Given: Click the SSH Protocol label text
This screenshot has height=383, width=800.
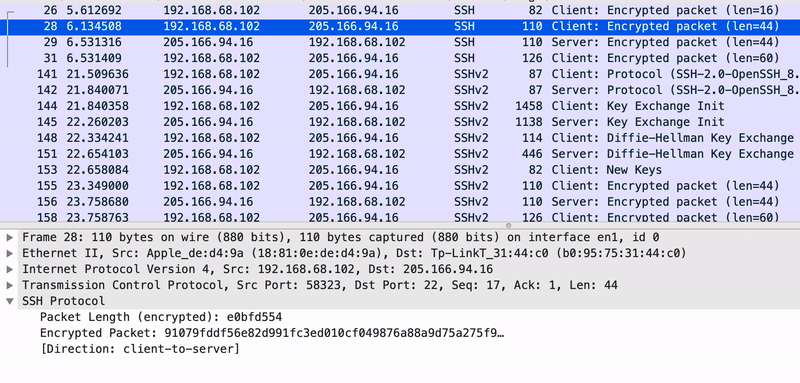Looking at the screenshot, I should [x=63, y=301].
